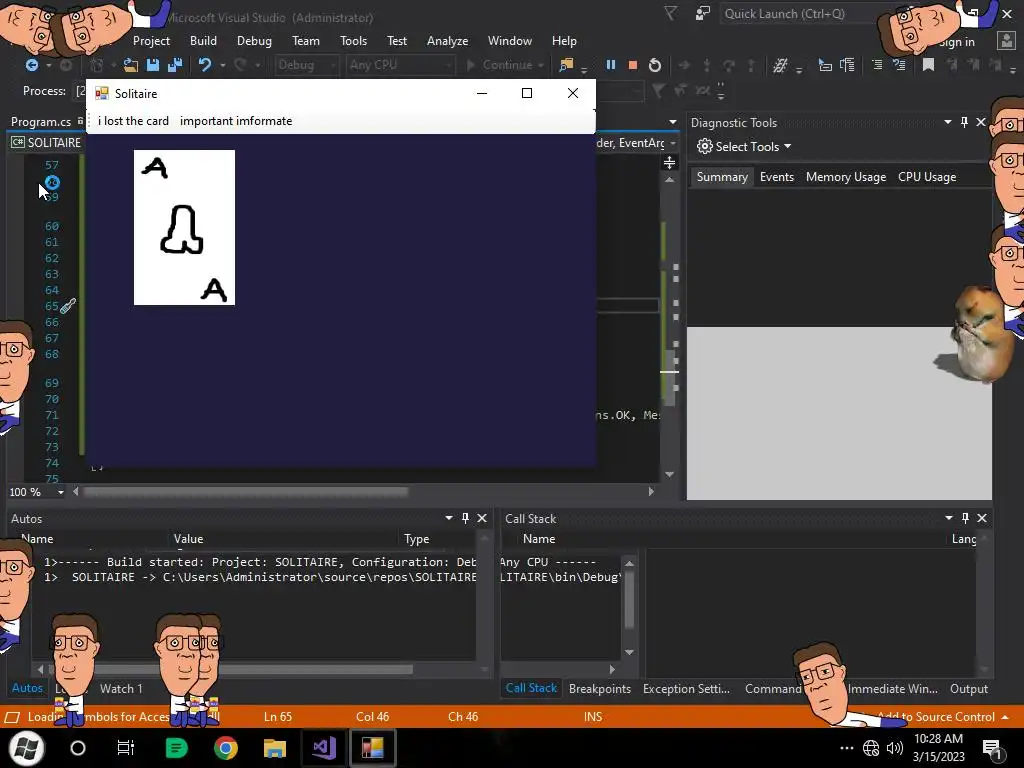Pin the Diagnostic Tools panel
This screenshot has width=1024, height=768.
click(x=964, y=122)
